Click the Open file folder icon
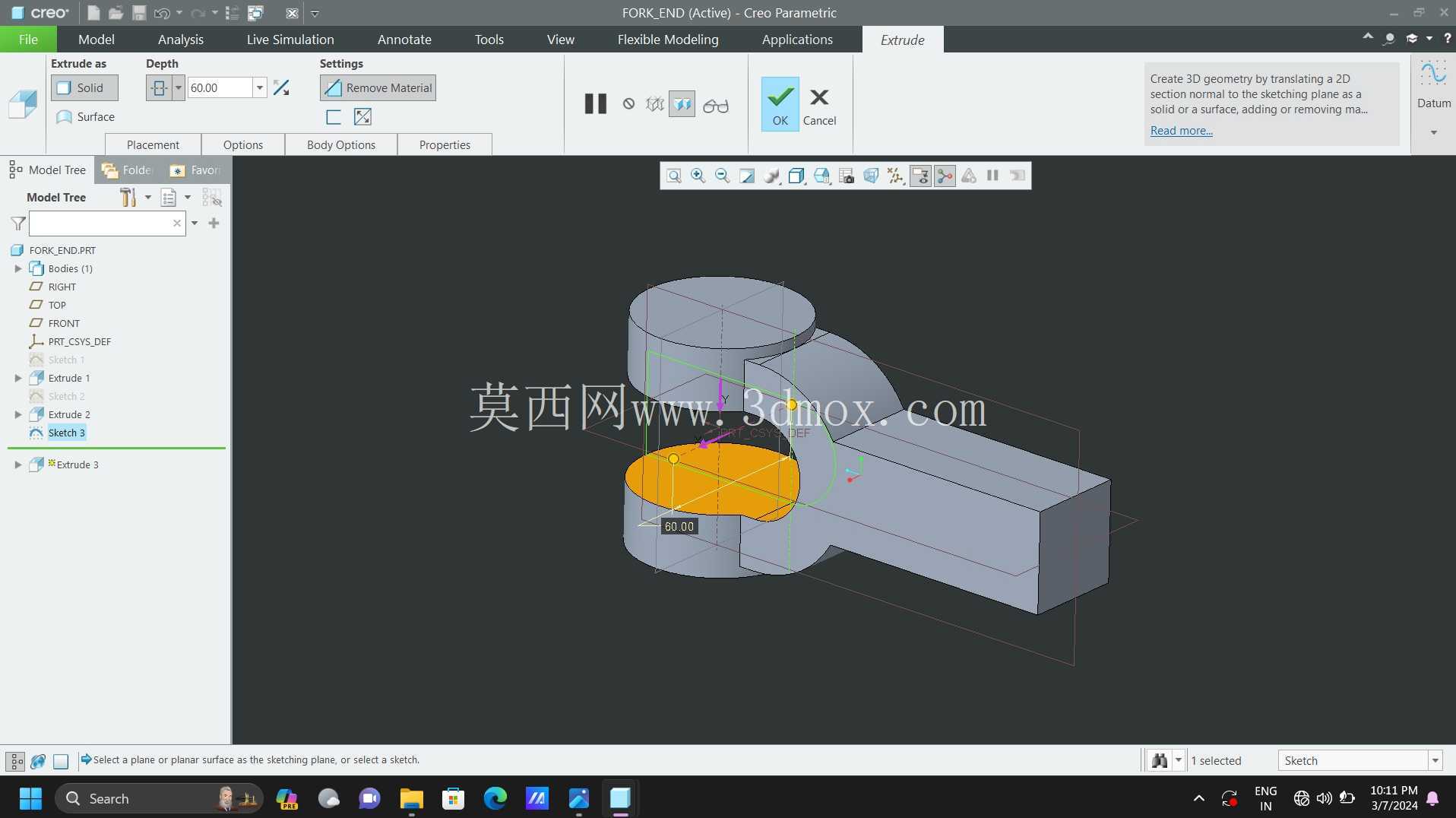1456x818 pixels. coord(116,13)
